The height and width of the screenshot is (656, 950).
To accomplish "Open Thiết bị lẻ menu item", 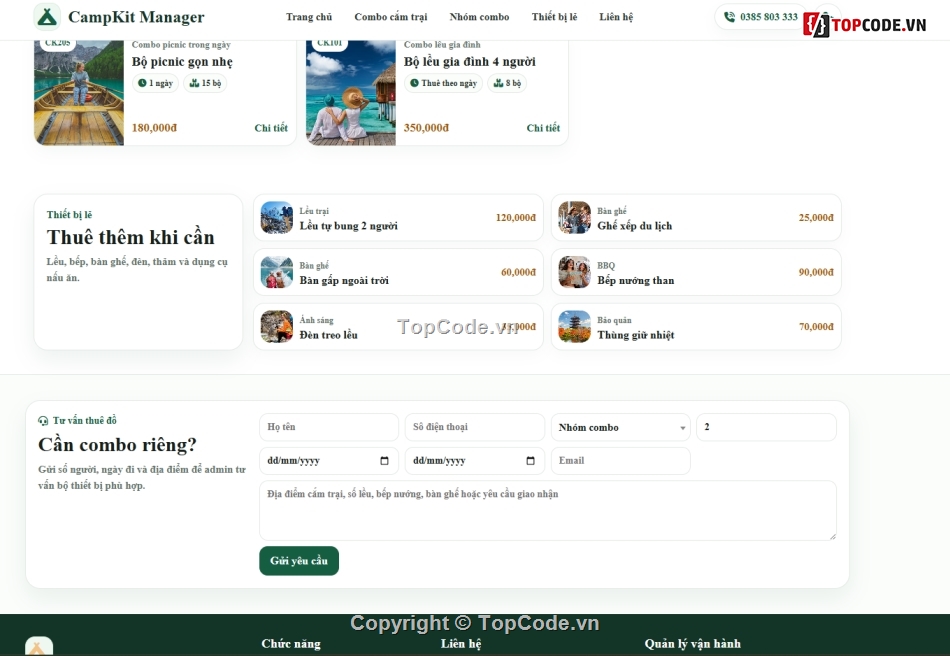I will point(554,17).
